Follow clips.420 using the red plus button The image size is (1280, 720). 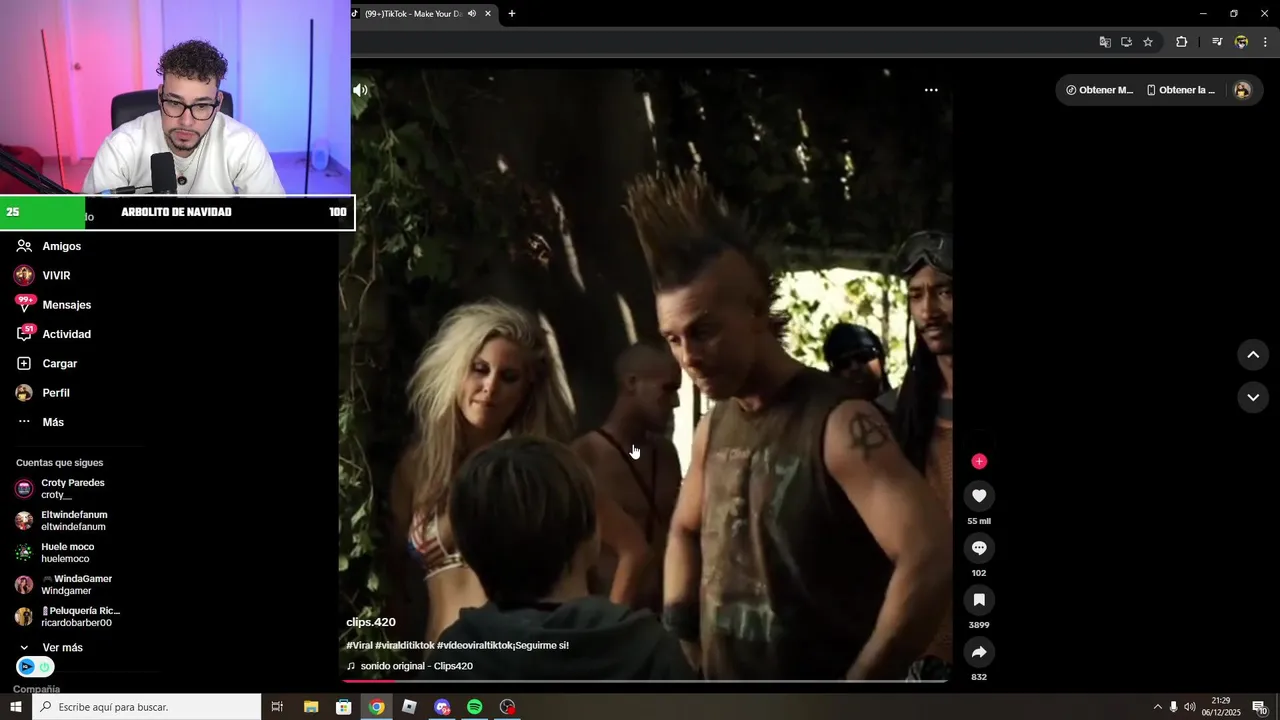pyautogui.click(x=979, y=461)
